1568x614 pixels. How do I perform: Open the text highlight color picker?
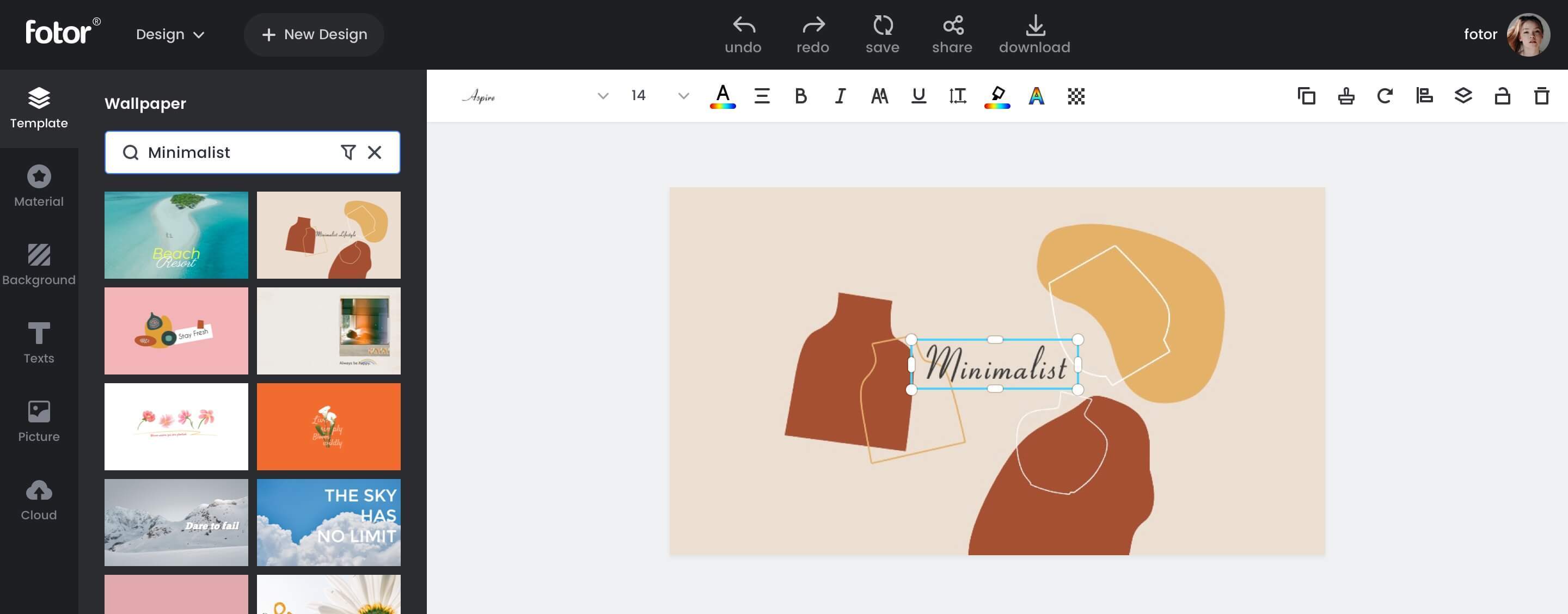point(997,96)
